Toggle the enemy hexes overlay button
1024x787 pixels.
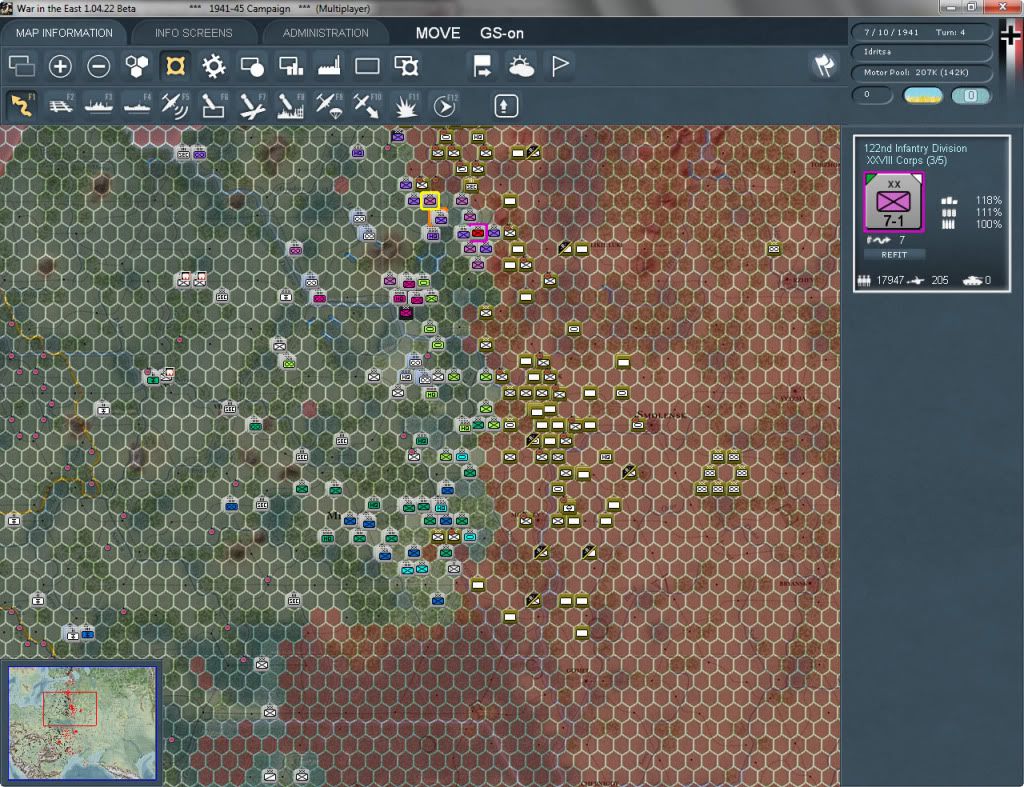175,66
